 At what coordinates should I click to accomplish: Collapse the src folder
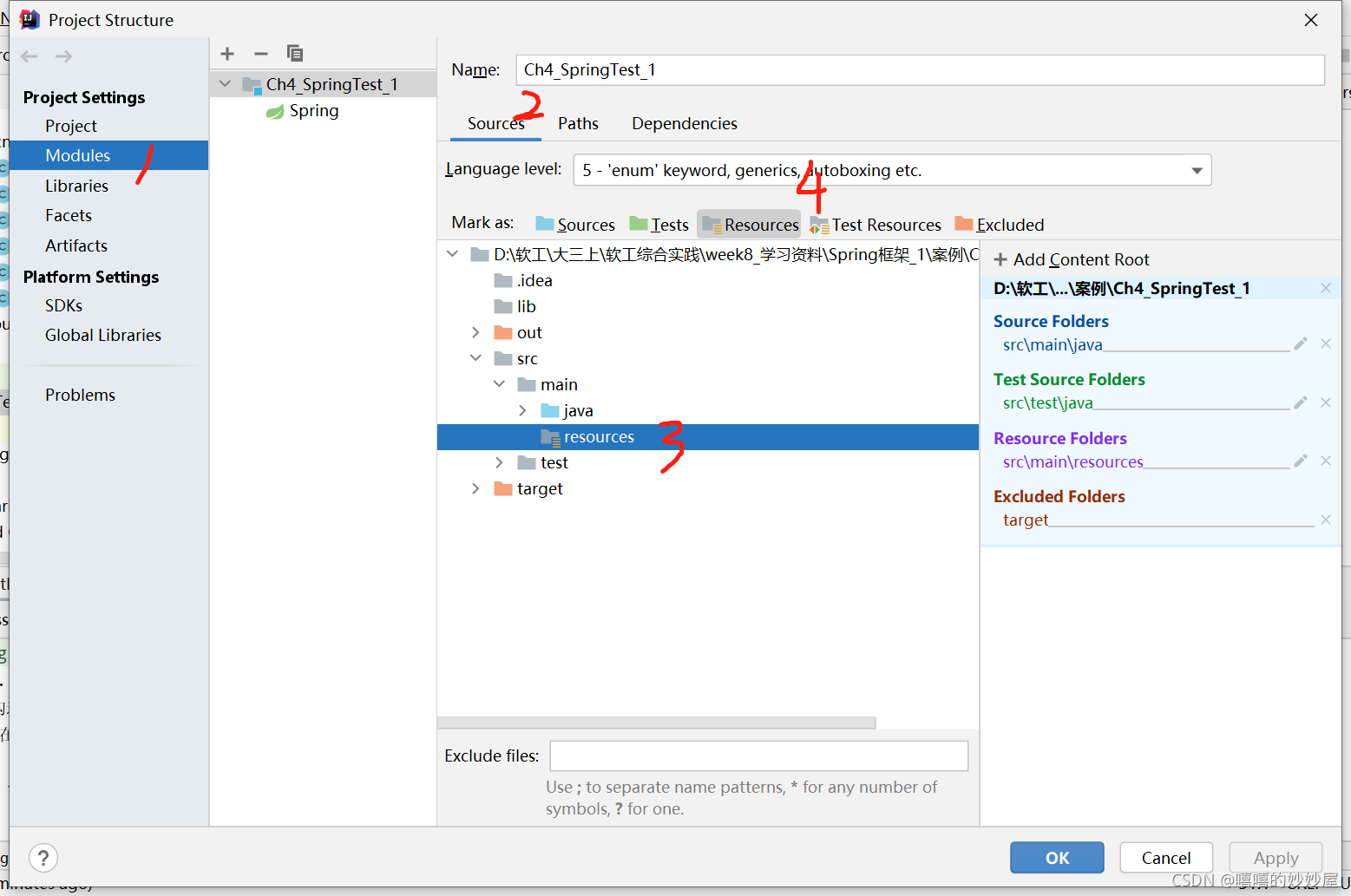click(475, 358)
